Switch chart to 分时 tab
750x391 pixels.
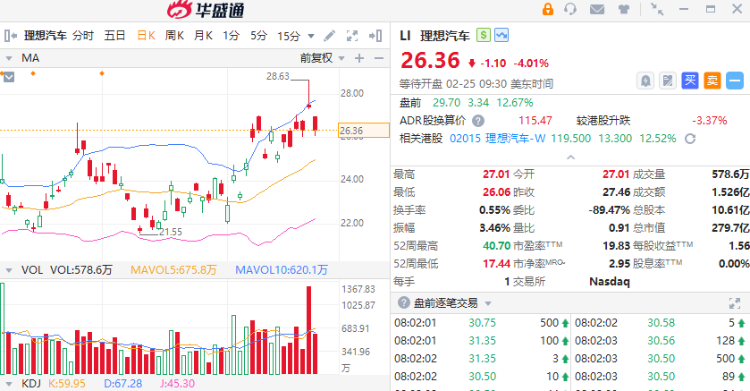click(83, 35)
